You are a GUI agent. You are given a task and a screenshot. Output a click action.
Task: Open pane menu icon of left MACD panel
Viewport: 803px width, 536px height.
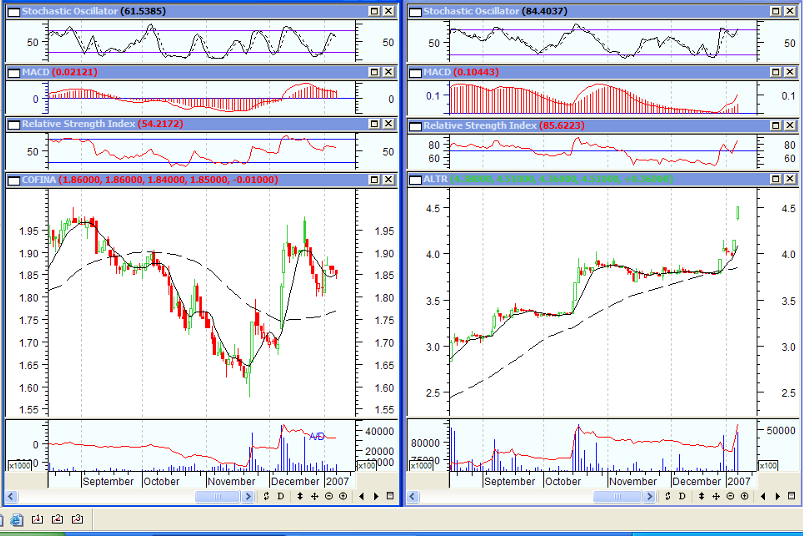(x=14, y=72)
